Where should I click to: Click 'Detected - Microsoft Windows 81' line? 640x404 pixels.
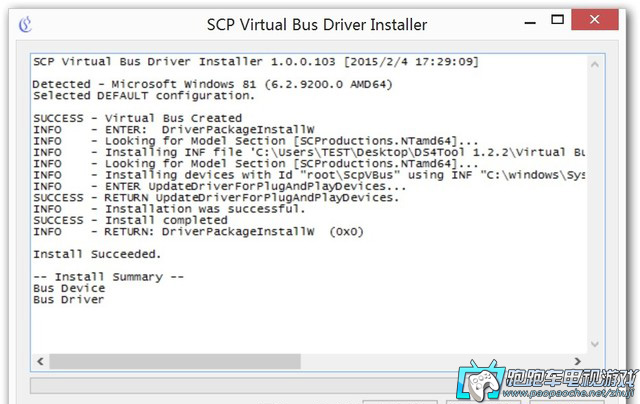pyautogui.click(x=212, y=84)
